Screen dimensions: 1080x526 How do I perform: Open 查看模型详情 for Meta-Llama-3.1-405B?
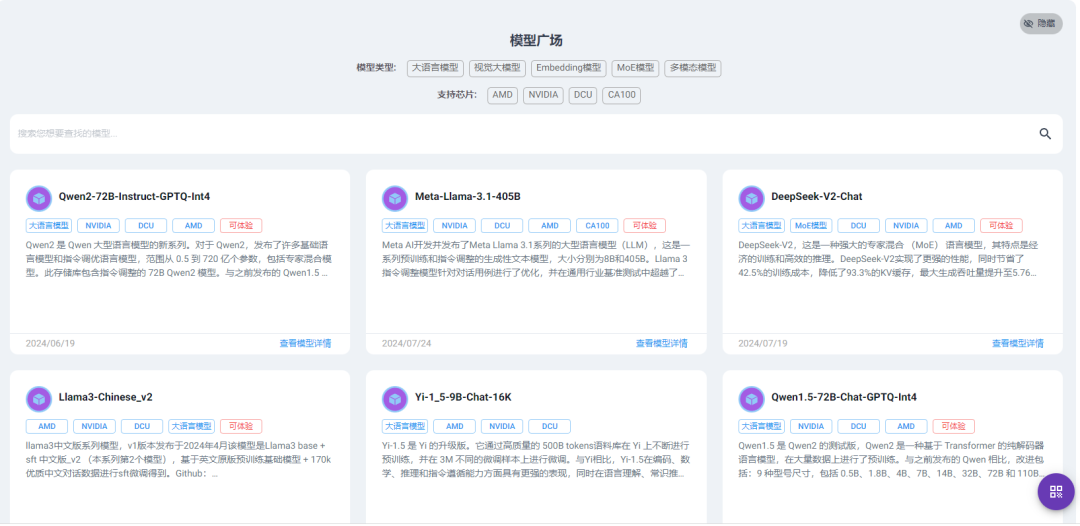point(661,344)
